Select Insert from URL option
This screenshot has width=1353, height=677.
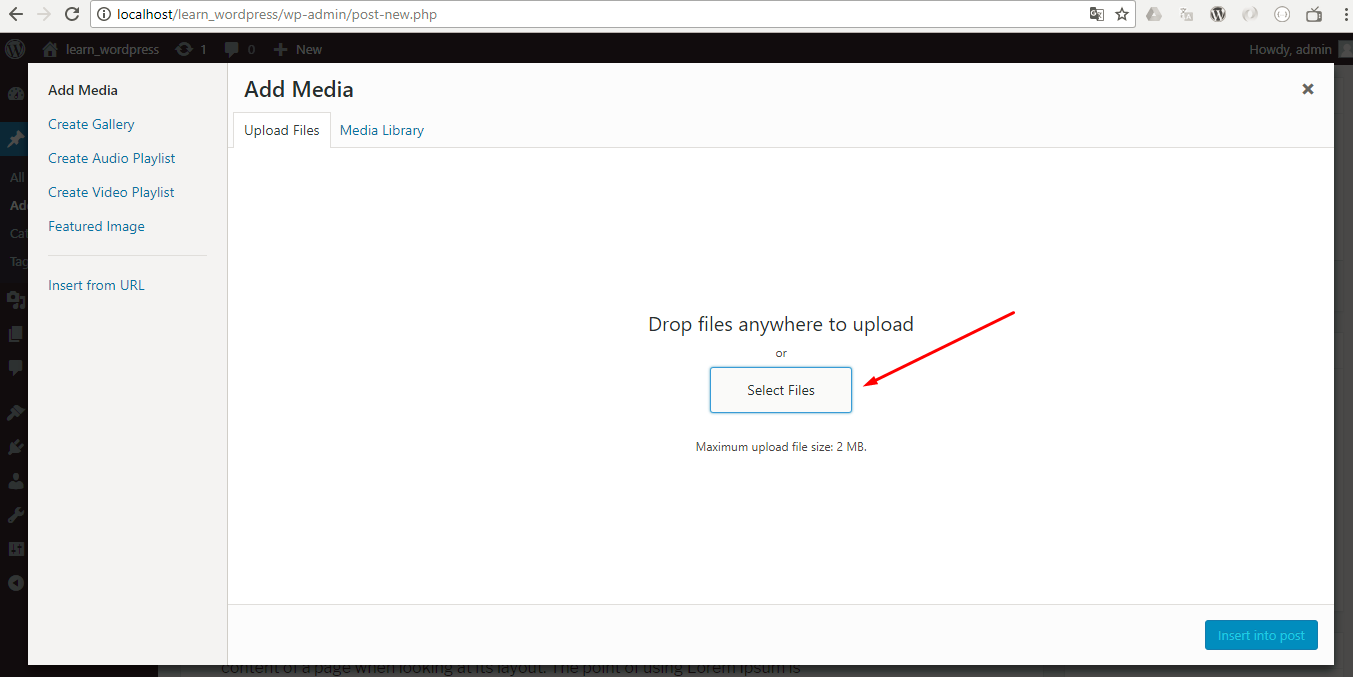(x=96, y=285)
